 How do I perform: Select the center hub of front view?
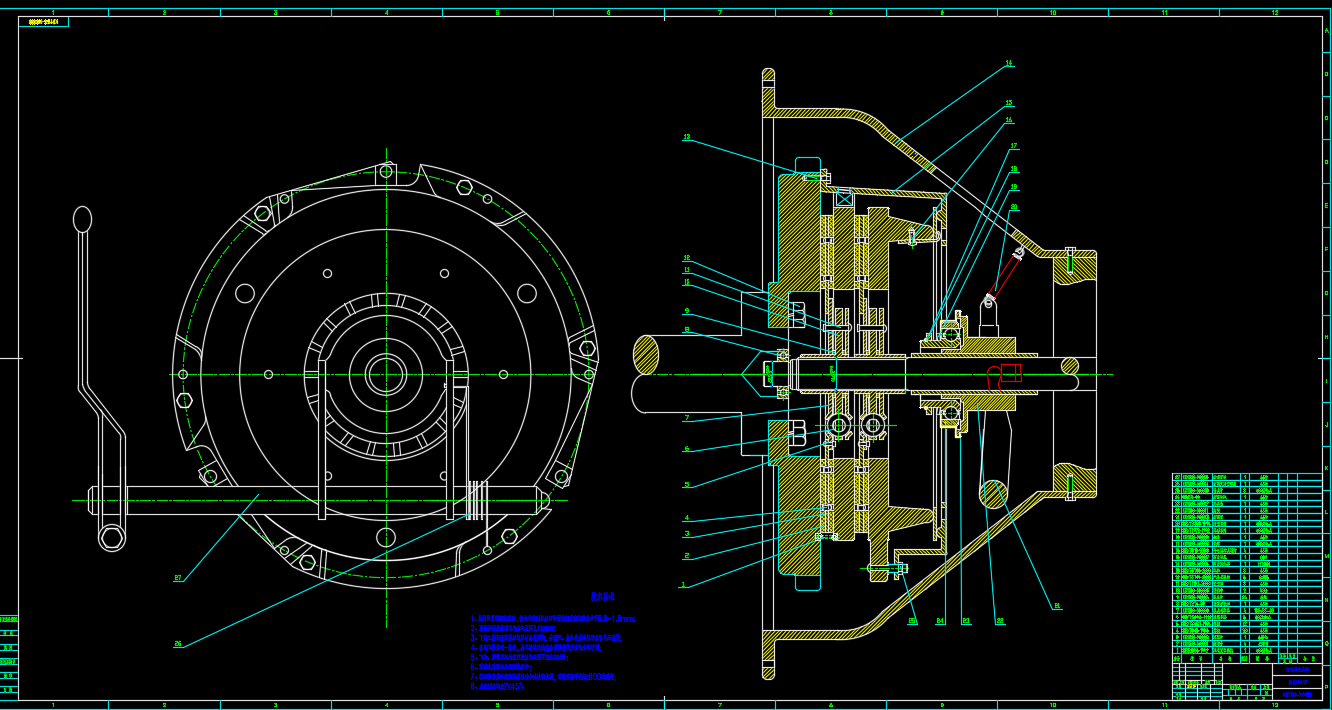click(386, 375)
